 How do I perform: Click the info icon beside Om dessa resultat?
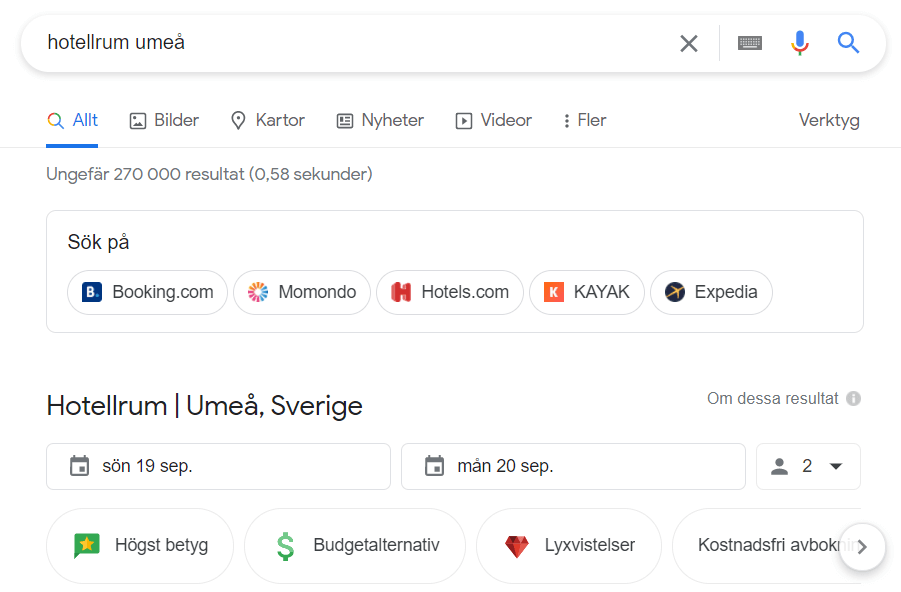tap(853, 399)
